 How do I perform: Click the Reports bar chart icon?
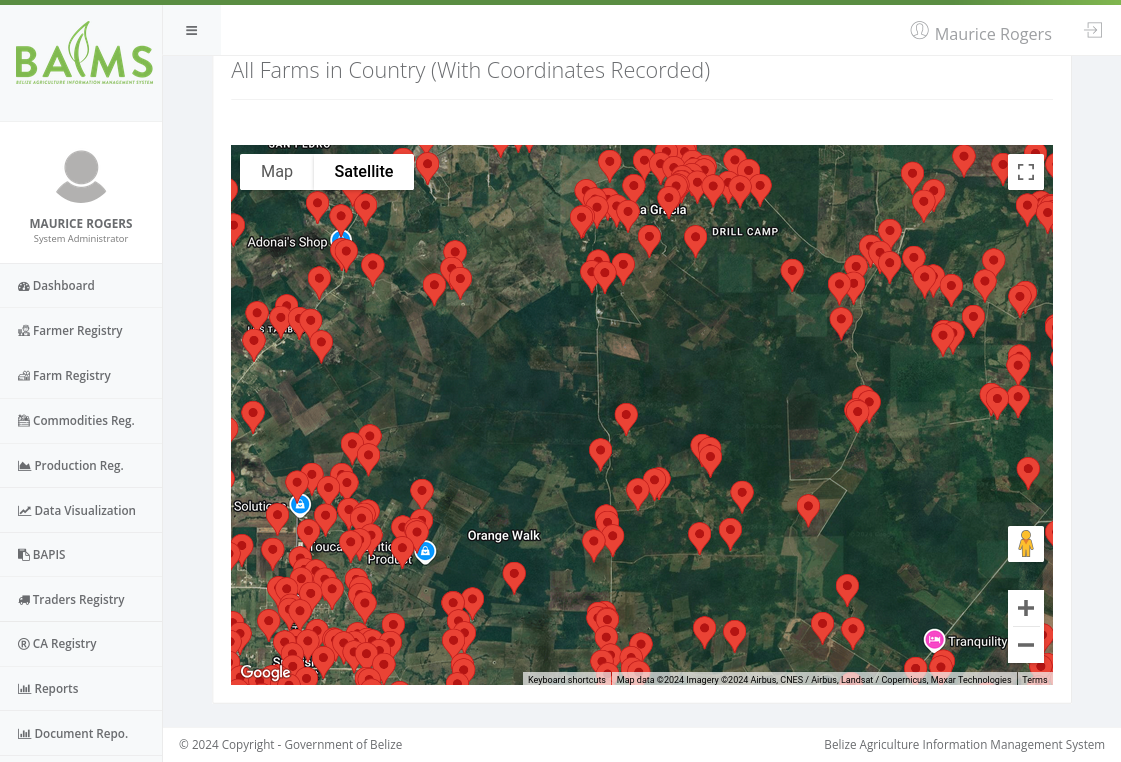[x=24, y=689]
